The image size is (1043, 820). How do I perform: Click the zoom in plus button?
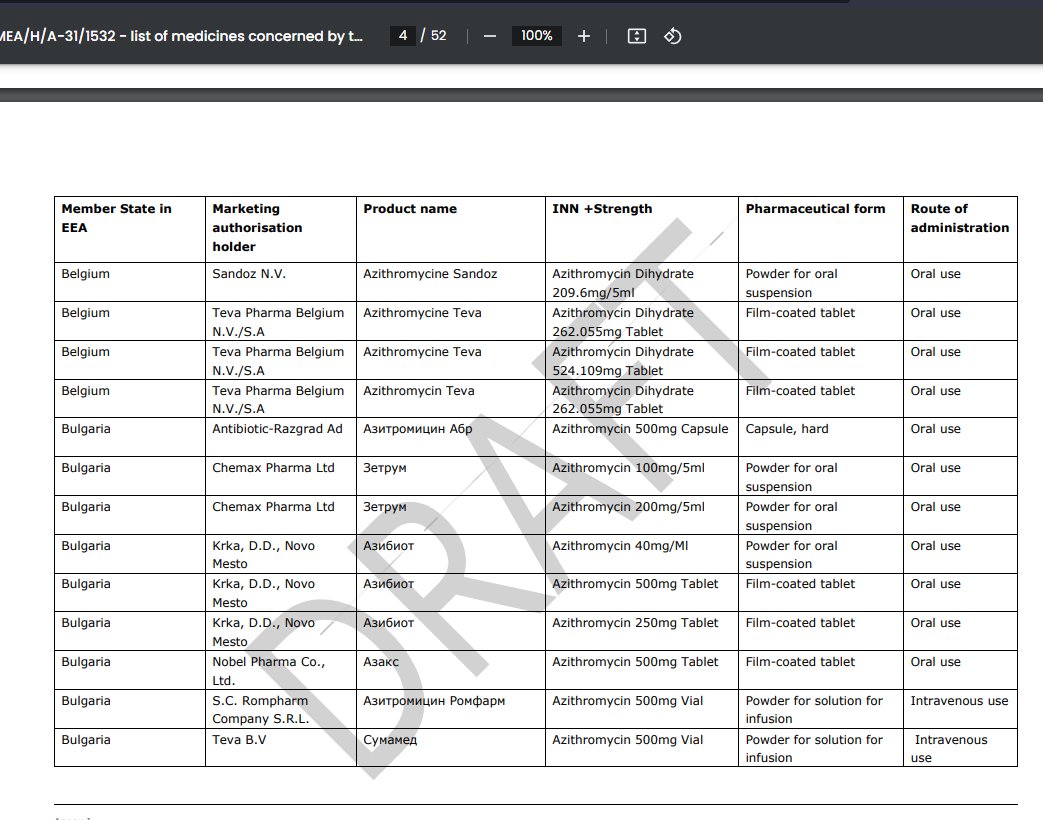(584, 36)
